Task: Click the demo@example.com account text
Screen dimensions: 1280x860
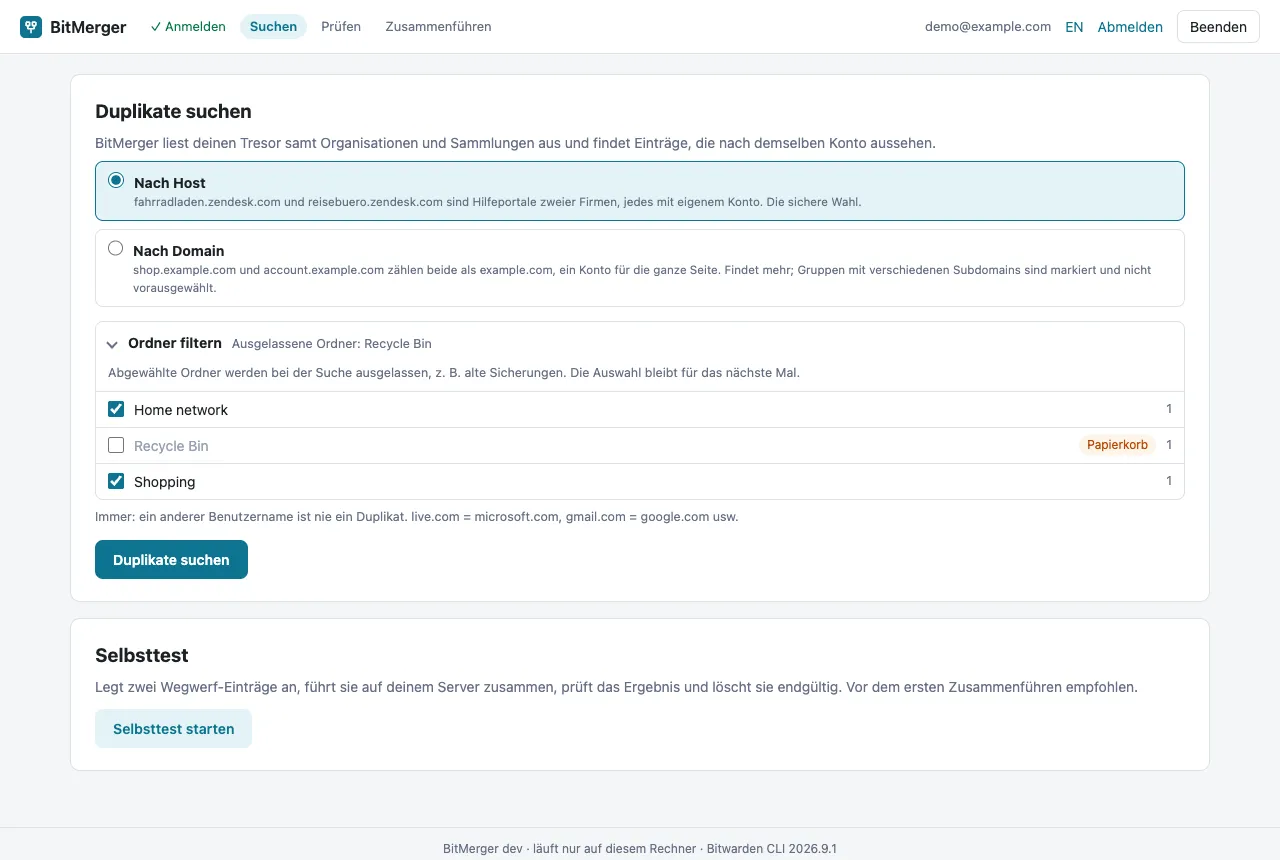Action: click(988, 27)
